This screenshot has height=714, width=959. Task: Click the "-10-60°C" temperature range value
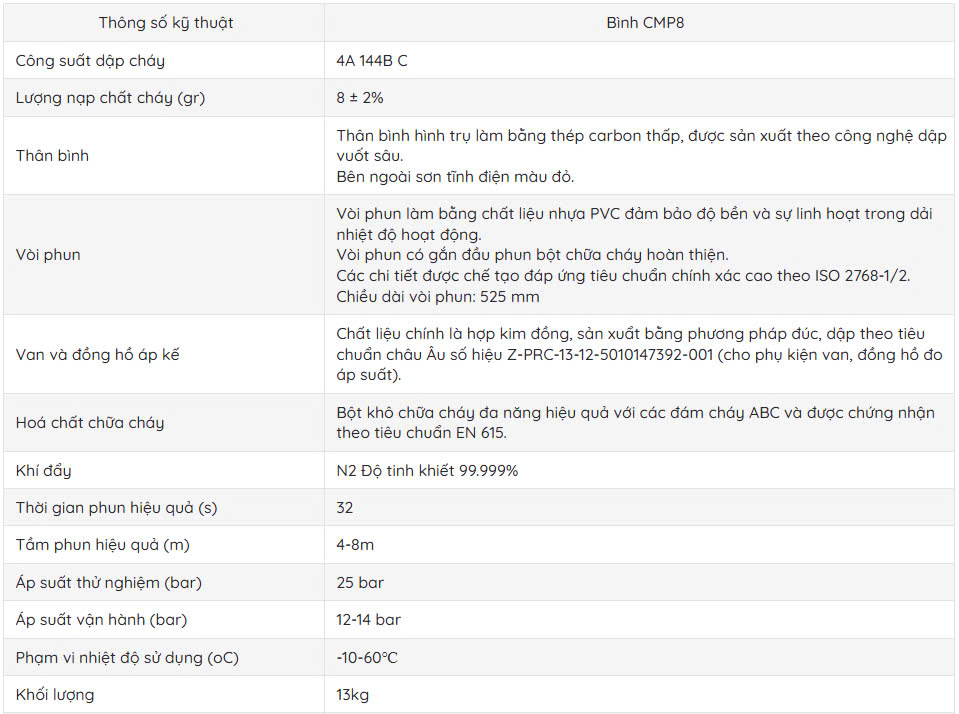367,658
